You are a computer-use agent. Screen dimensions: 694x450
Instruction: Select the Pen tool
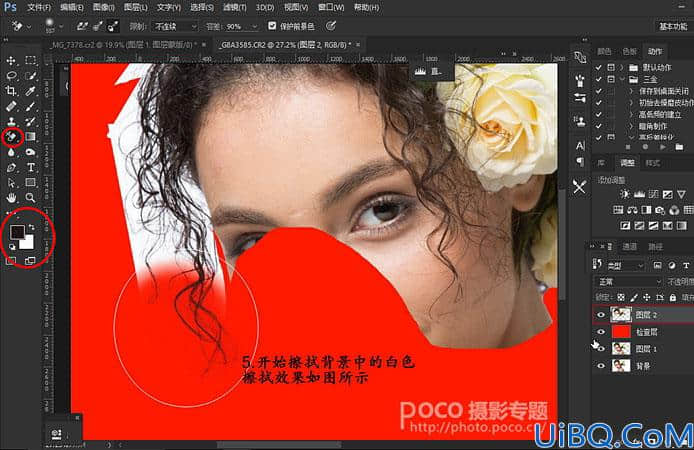tap(11, 168)
